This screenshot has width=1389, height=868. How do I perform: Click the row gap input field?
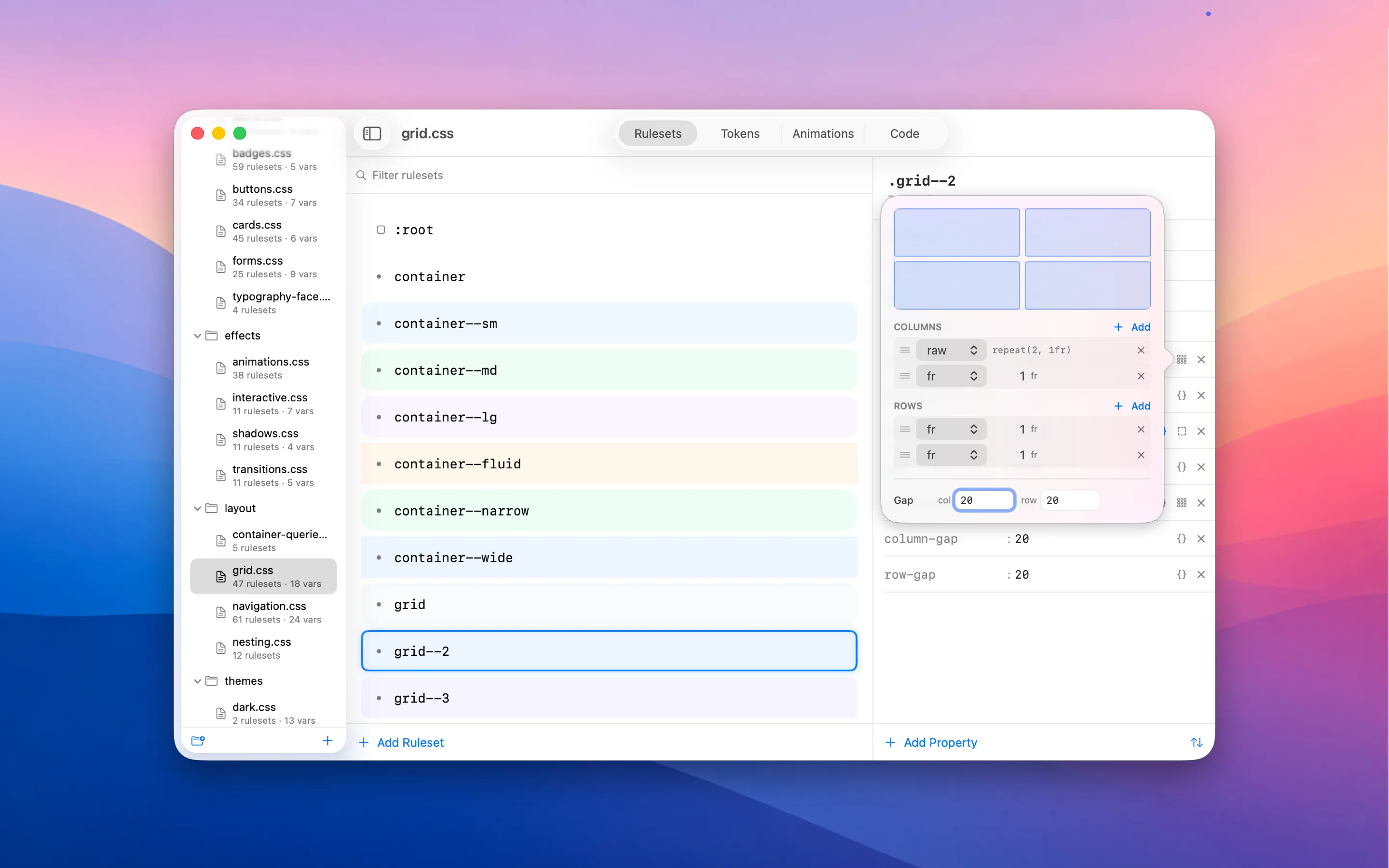tap(1069, 500)
